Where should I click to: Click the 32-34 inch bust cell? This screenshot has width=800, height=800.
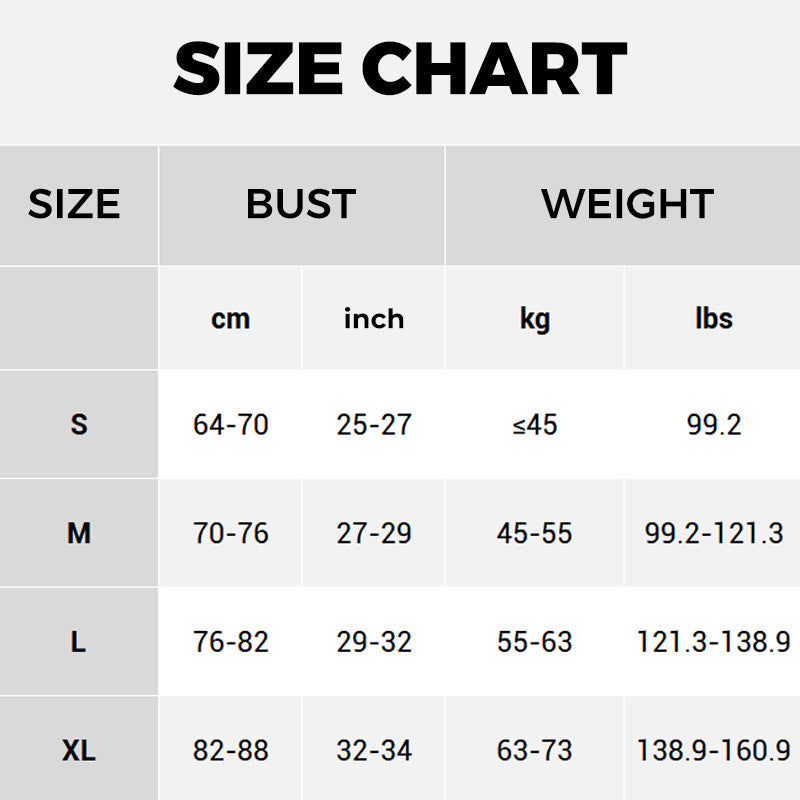(x=374, y=750)
